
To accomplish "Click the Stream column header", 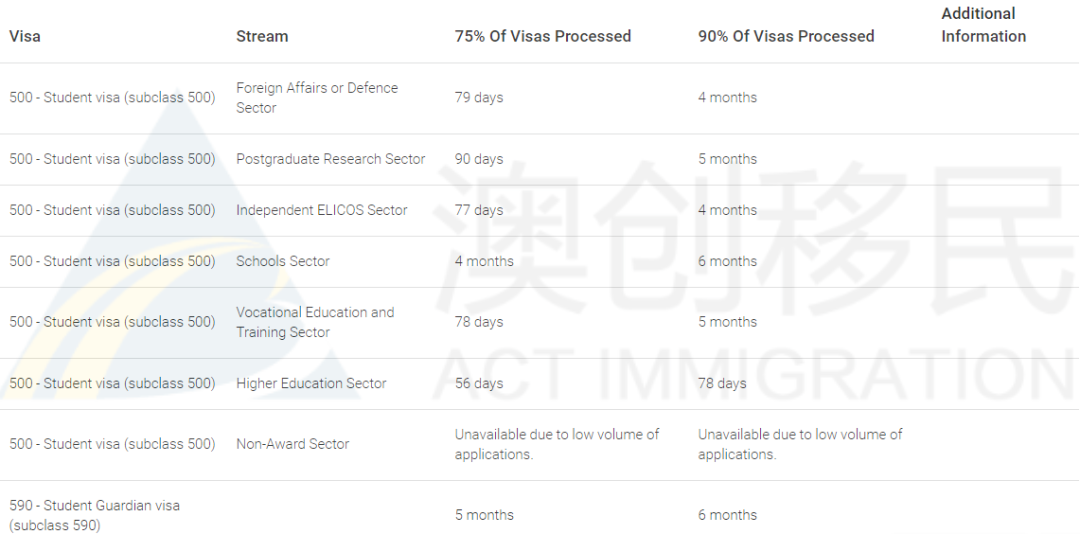I will 262,36.
